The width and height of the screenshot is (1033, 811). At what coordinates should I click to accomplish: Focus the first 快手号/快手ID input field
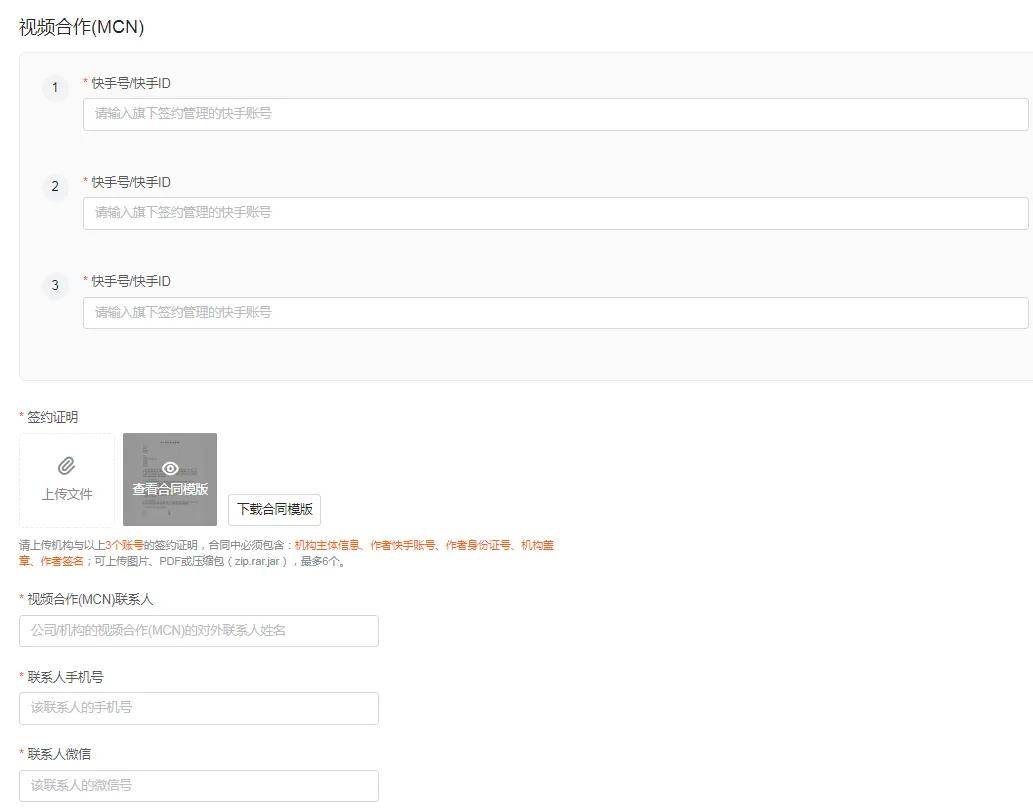click(555, 114)
